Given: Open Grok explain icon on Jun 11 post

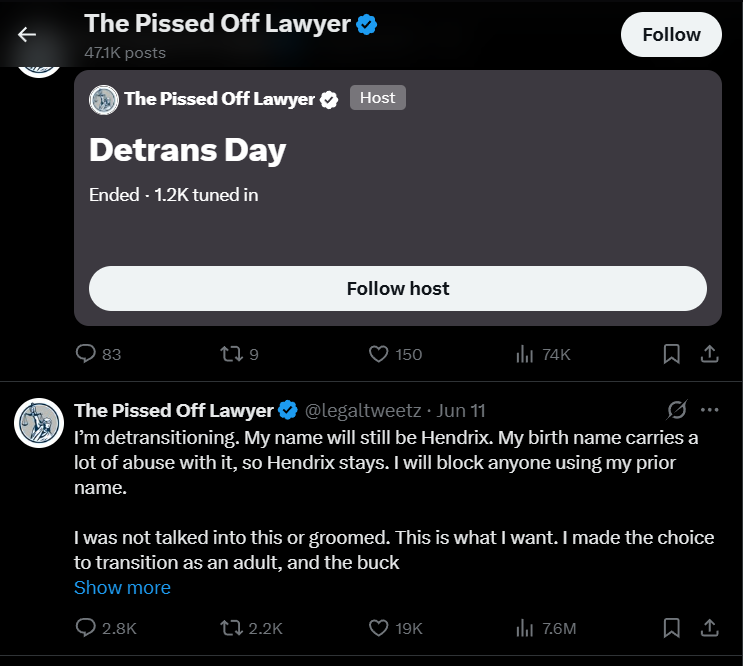Looking at the screenshot, I should tap(677, 410).
